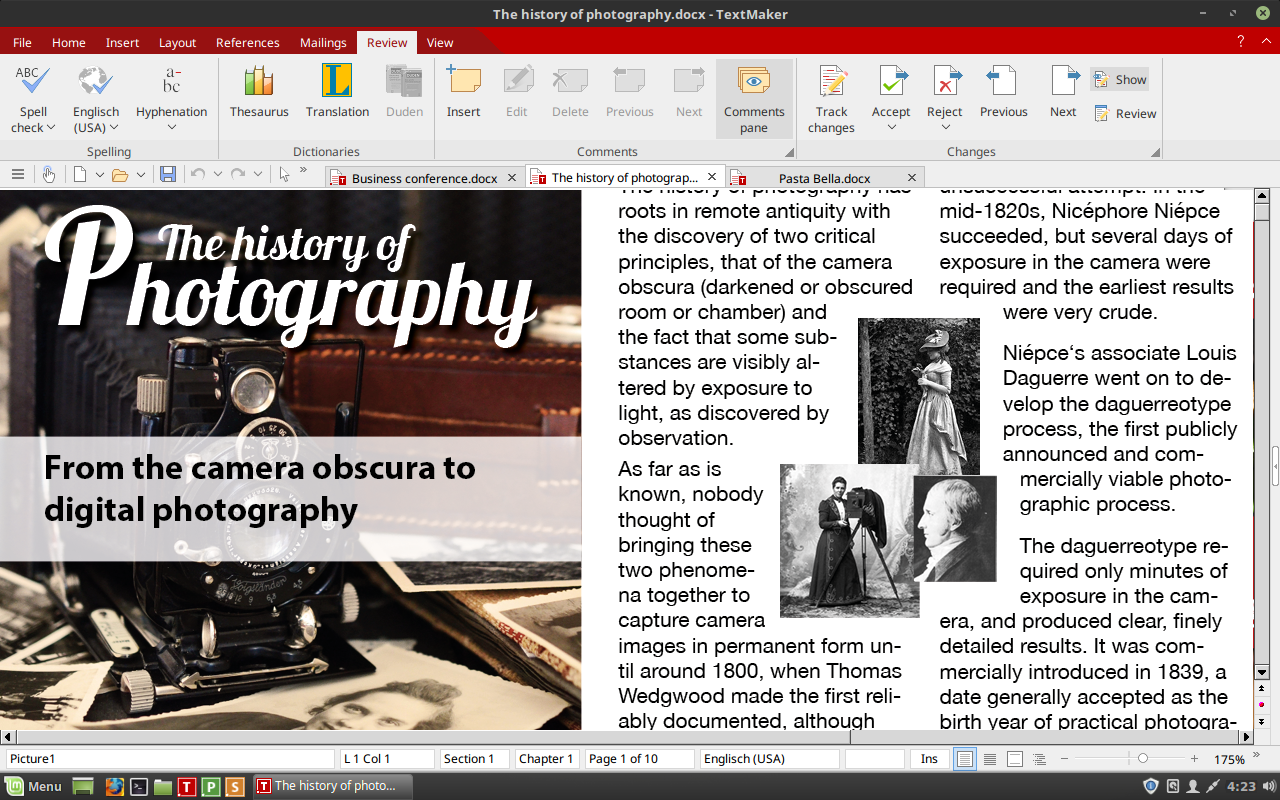This screenshot has height=800, width=1280.
Task: Adjust the zoom slider in status bar
Action: [x=1142, y=759]
